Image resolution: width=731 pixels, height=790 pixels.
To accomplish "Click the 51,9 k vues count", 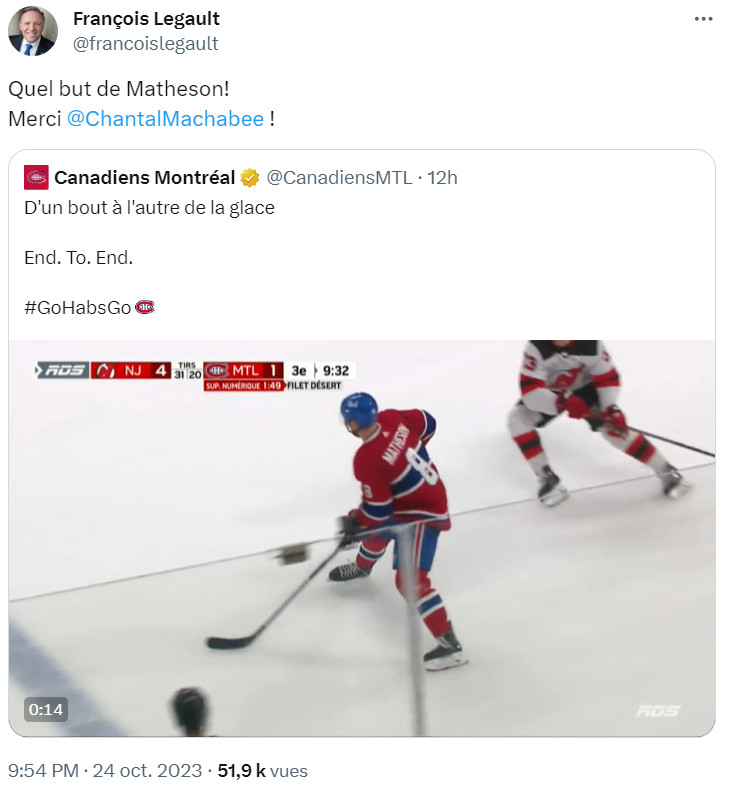I will point(262,771).
